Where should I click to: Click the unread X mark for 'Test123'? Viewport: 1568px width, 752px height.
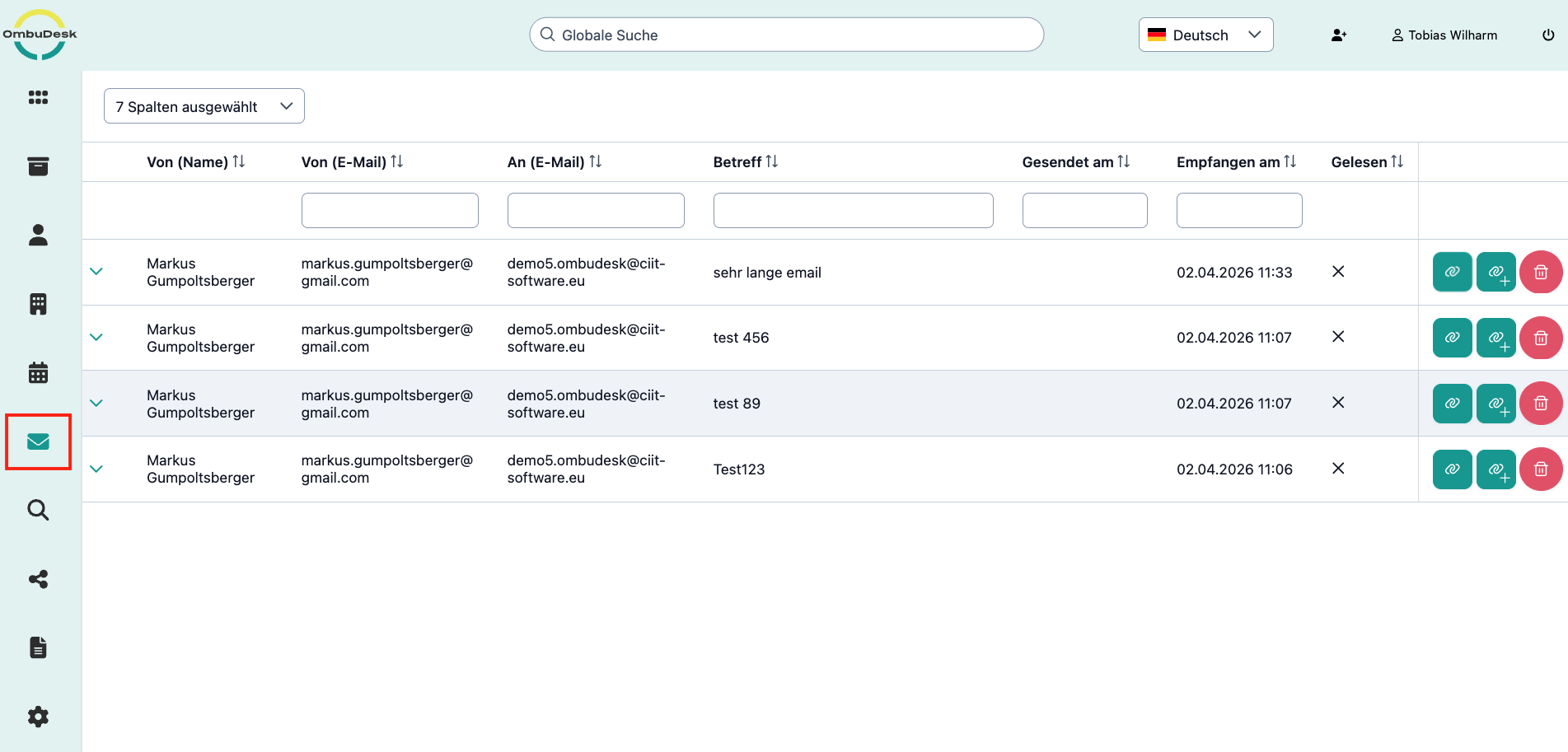click(x=1338, y=468)
